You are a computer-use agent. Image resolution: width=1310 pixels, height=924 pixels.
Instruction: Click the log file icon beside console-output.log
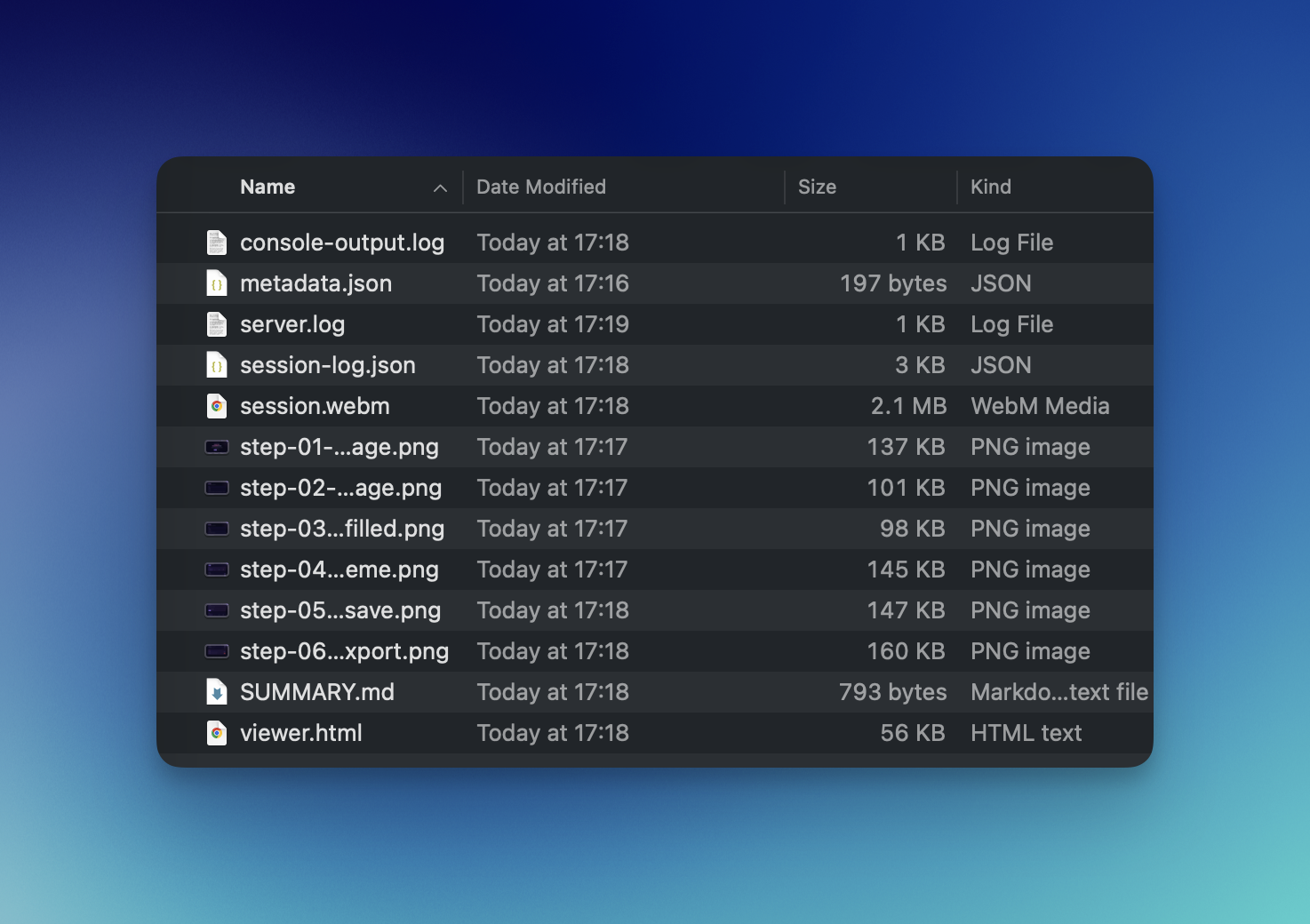(217, 242)
